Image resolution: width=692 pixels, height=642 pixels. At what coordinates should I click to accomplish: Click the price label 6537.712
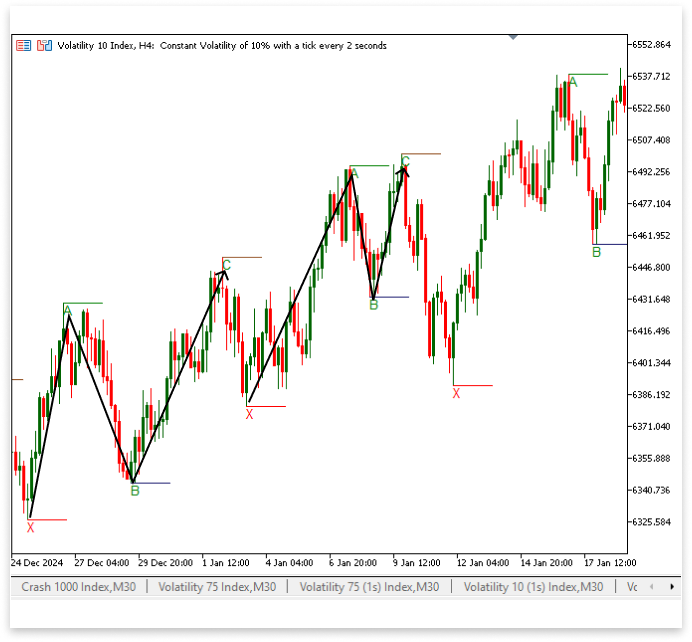tap(651, 76)
